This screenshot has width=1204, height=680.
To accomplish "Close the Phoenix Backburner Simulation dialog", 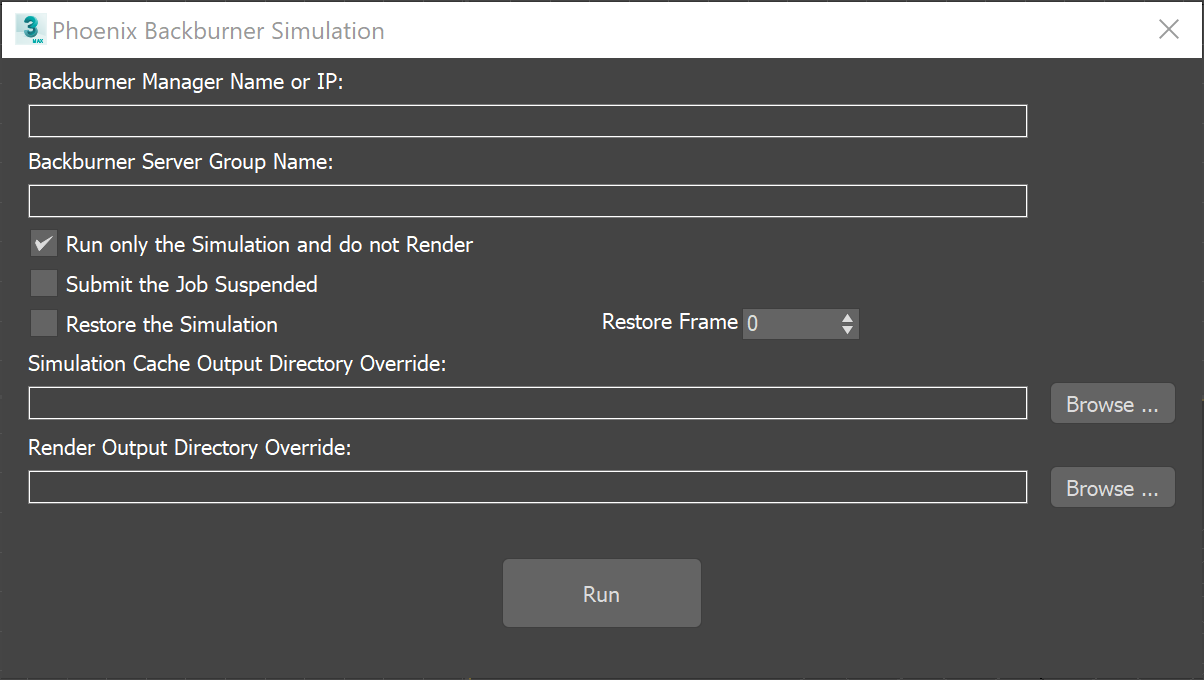I will (x=1169, y=30).
